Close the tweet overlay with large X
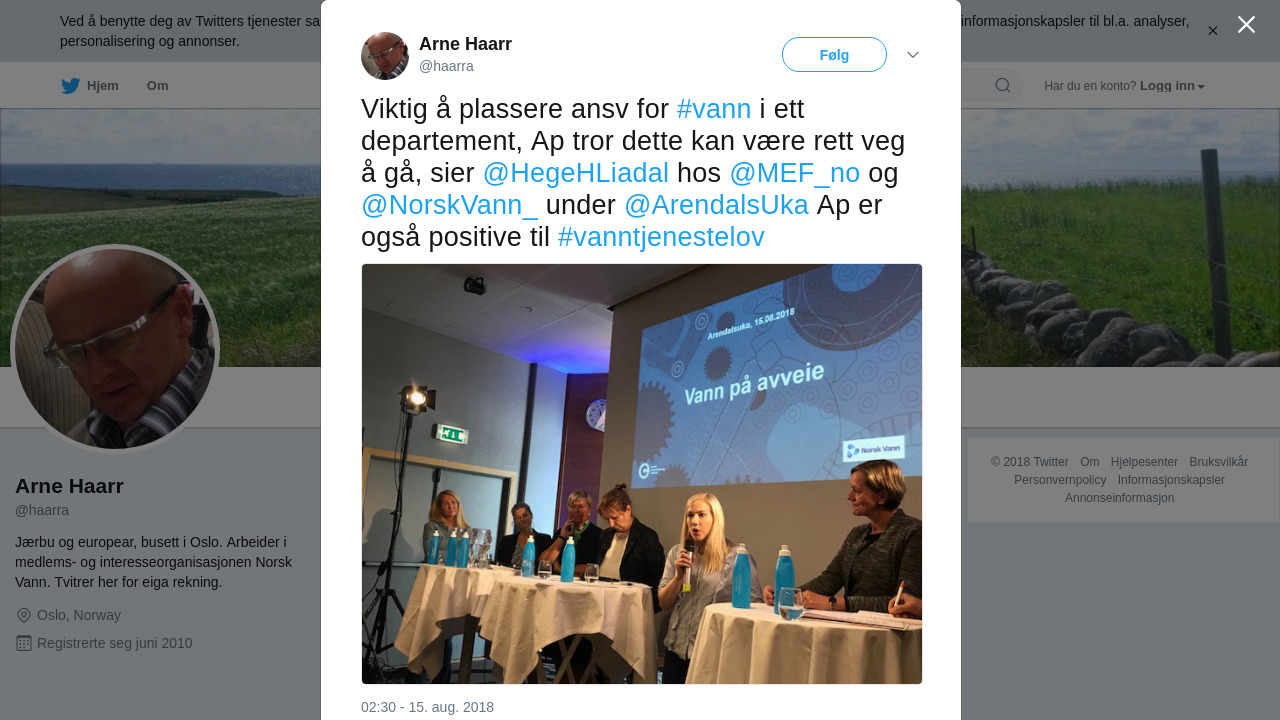Viewport: 1280px width, 720px height. coord(1246,24)
